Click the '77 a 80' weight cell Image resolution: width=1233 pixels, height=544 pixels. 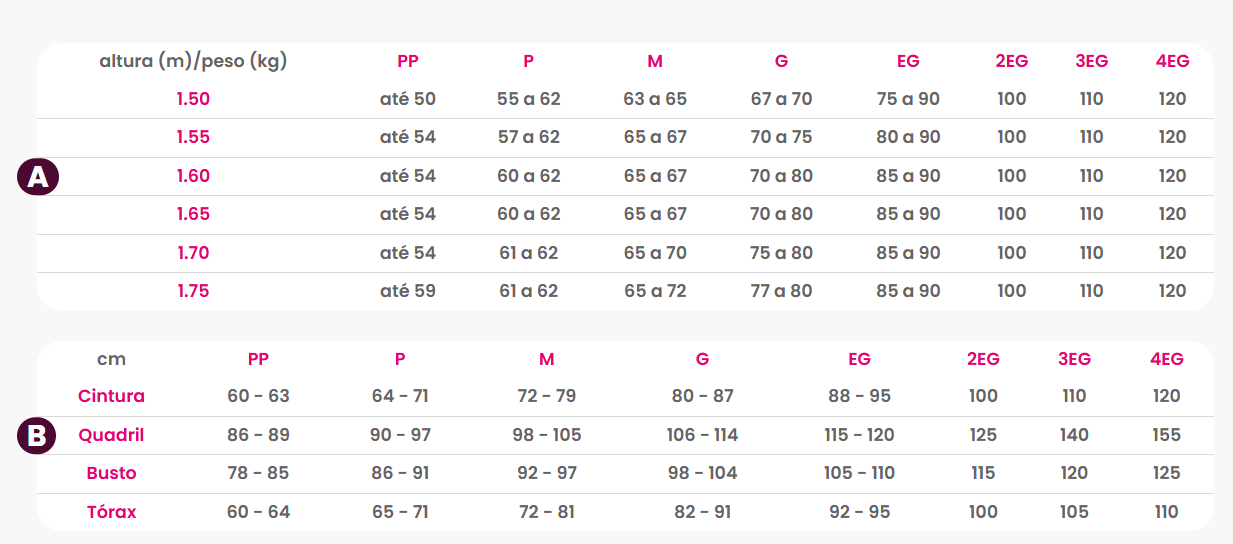click(781, 291)
